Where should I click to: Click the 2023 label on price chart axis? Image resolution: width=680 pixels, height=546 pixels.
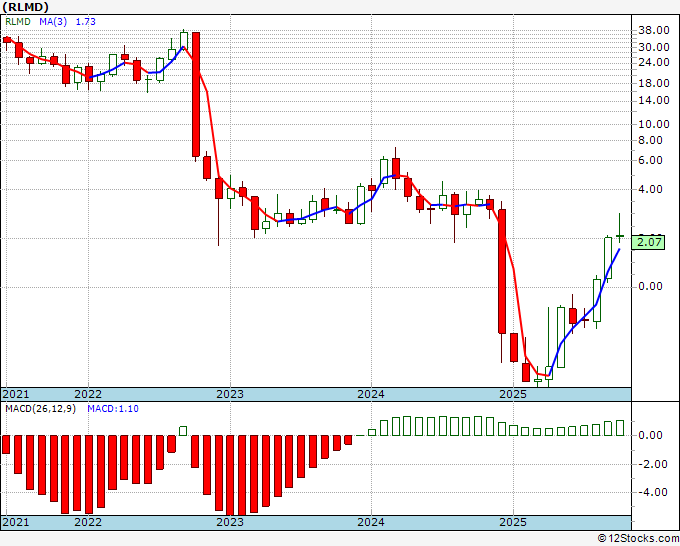click(x=230, y=394)
